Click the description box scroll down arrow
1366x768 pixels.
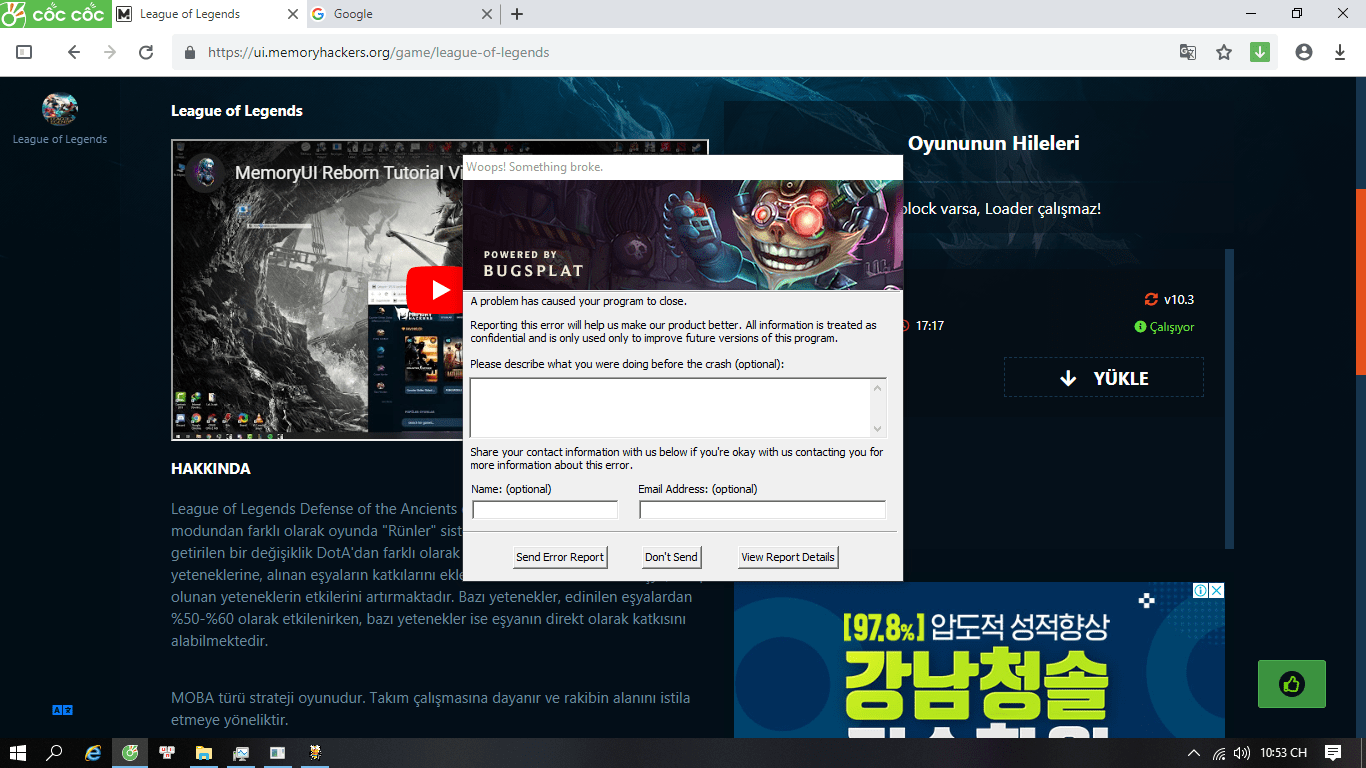879,429
